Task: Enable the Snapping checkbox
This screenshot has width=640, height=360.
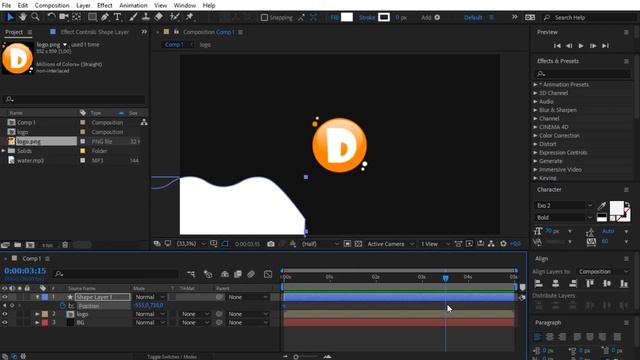Action: pos(264,18)
